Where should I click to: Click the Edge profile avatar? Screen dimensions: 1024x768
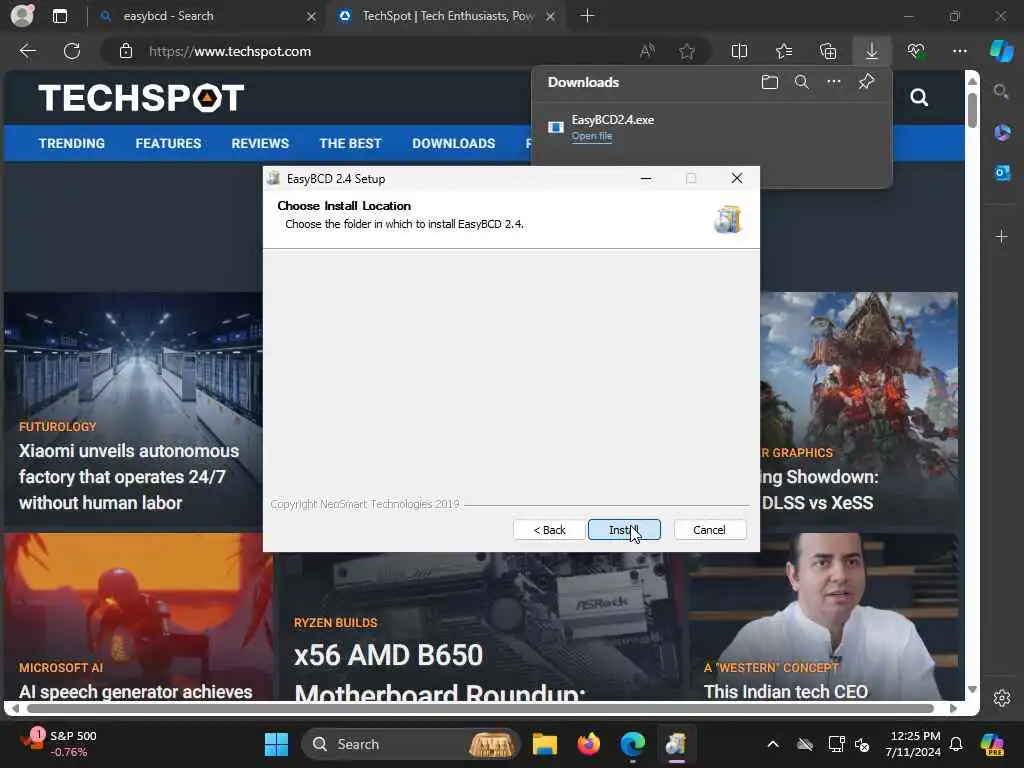click(23, 16)
